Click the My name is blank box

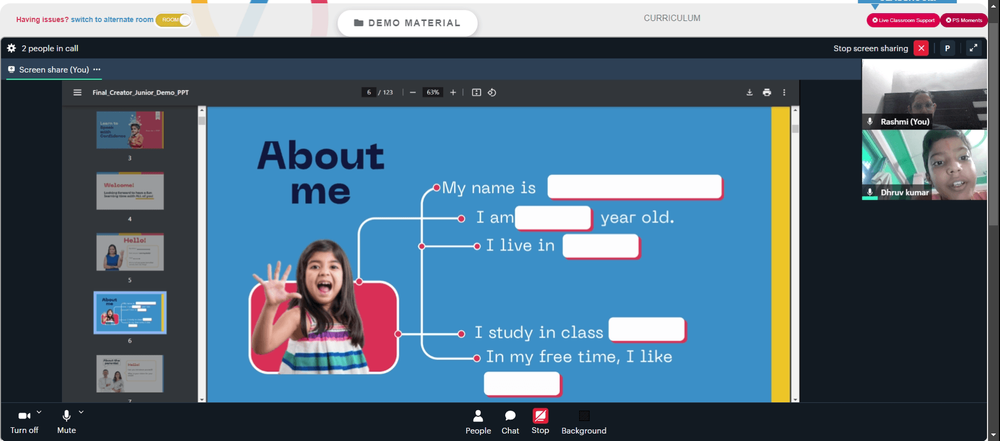(635, 187)
